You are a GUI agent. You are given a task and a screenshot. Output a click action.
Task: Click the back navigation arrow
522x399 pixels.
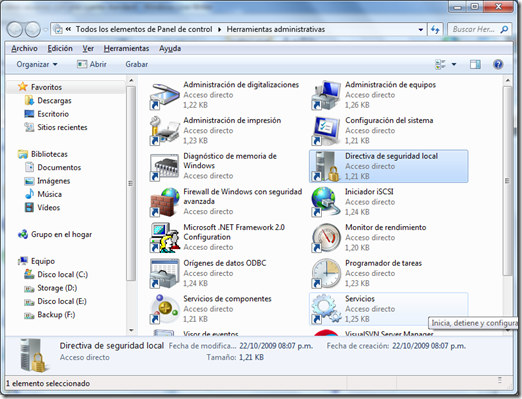point(15,29)
